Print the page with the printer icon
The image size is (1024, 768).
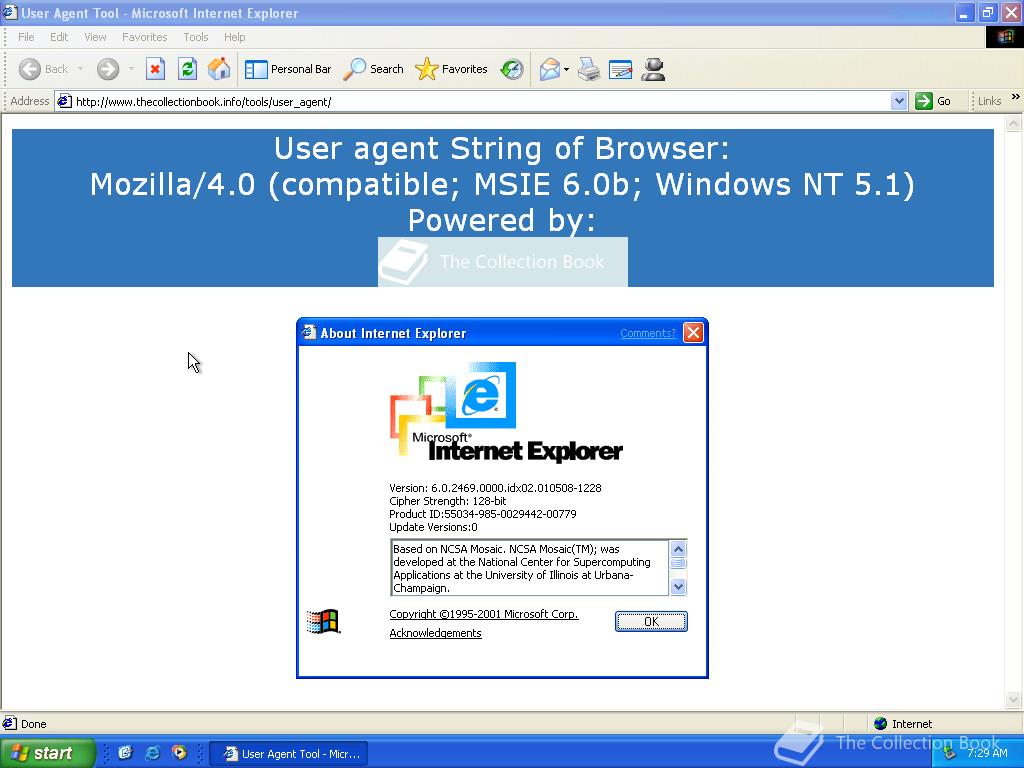click(589, 69)
